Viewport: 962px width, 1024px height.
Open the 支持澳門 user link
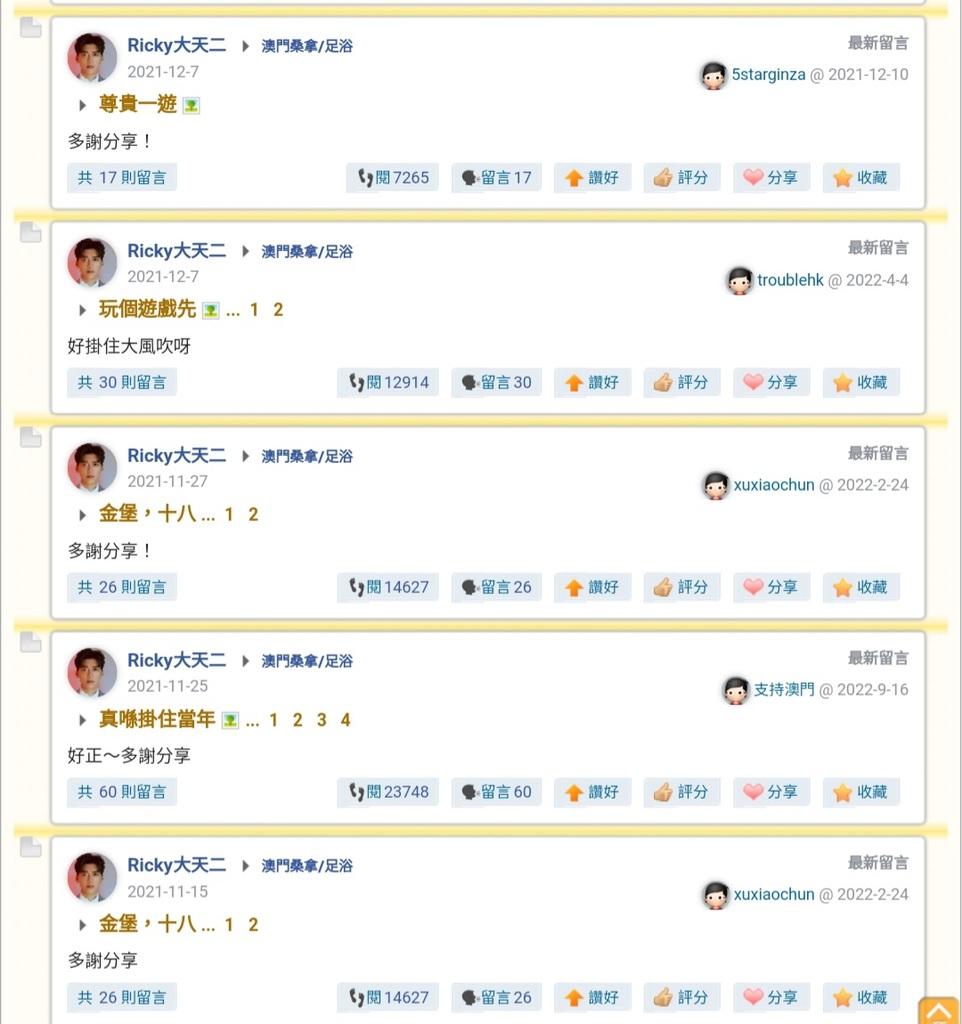[784, 690]
